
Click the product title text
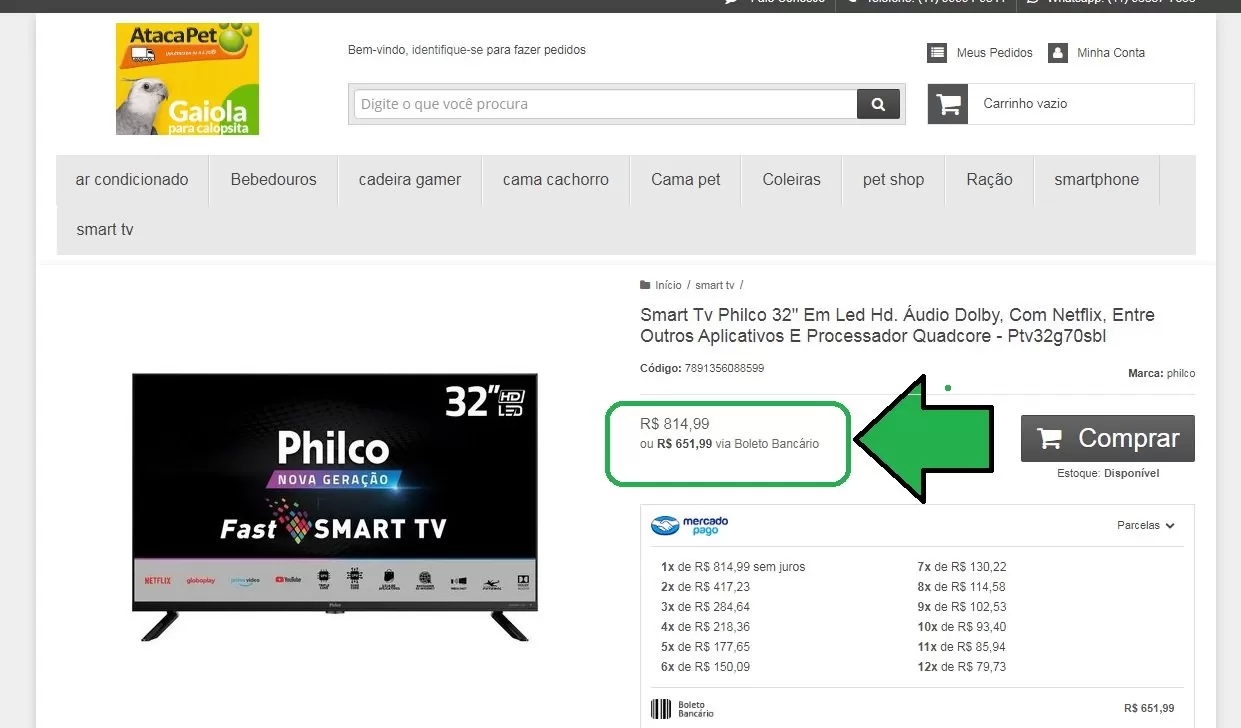pyautogui.click(x=897, y=326)
